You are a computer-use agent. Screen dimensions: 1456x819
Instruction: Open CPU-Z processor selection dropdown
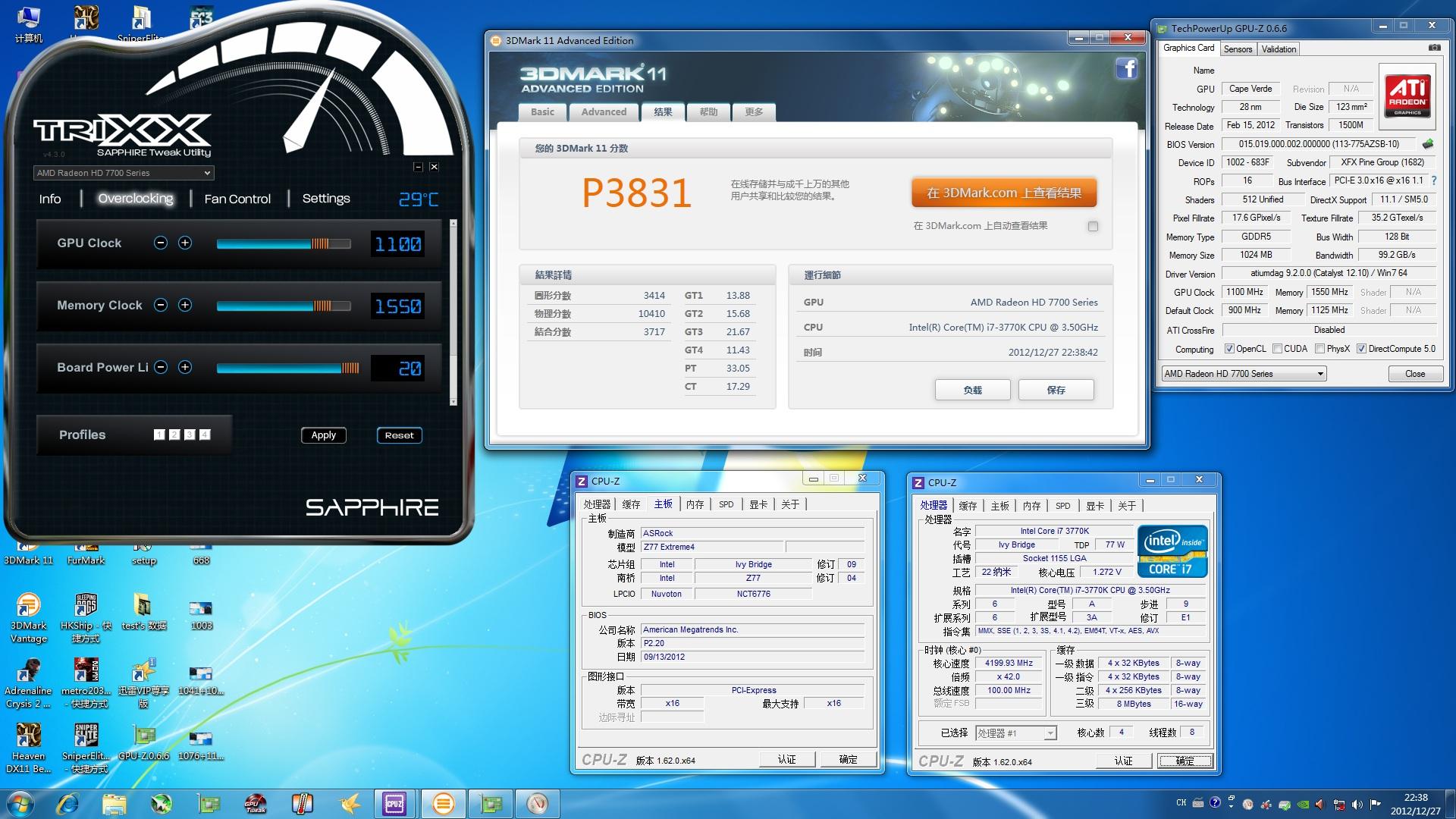click(x=1016, y=733)
